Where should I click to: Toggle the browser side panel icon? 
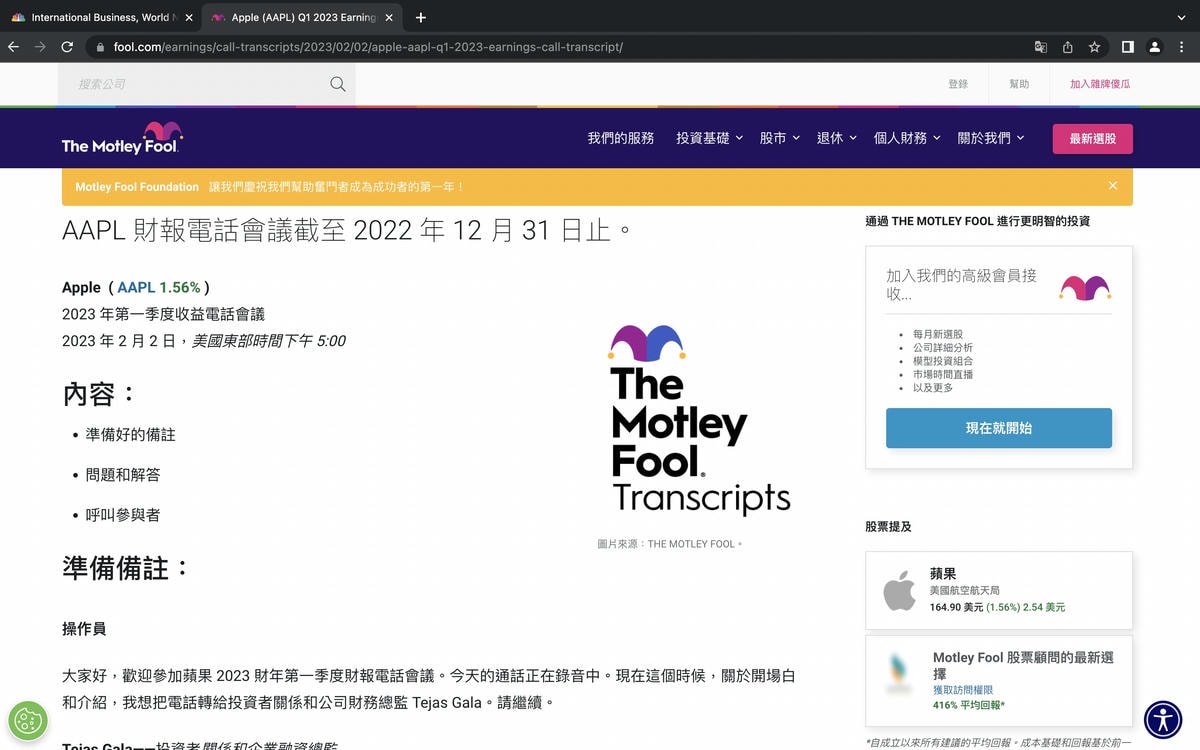click(1127, 47)
